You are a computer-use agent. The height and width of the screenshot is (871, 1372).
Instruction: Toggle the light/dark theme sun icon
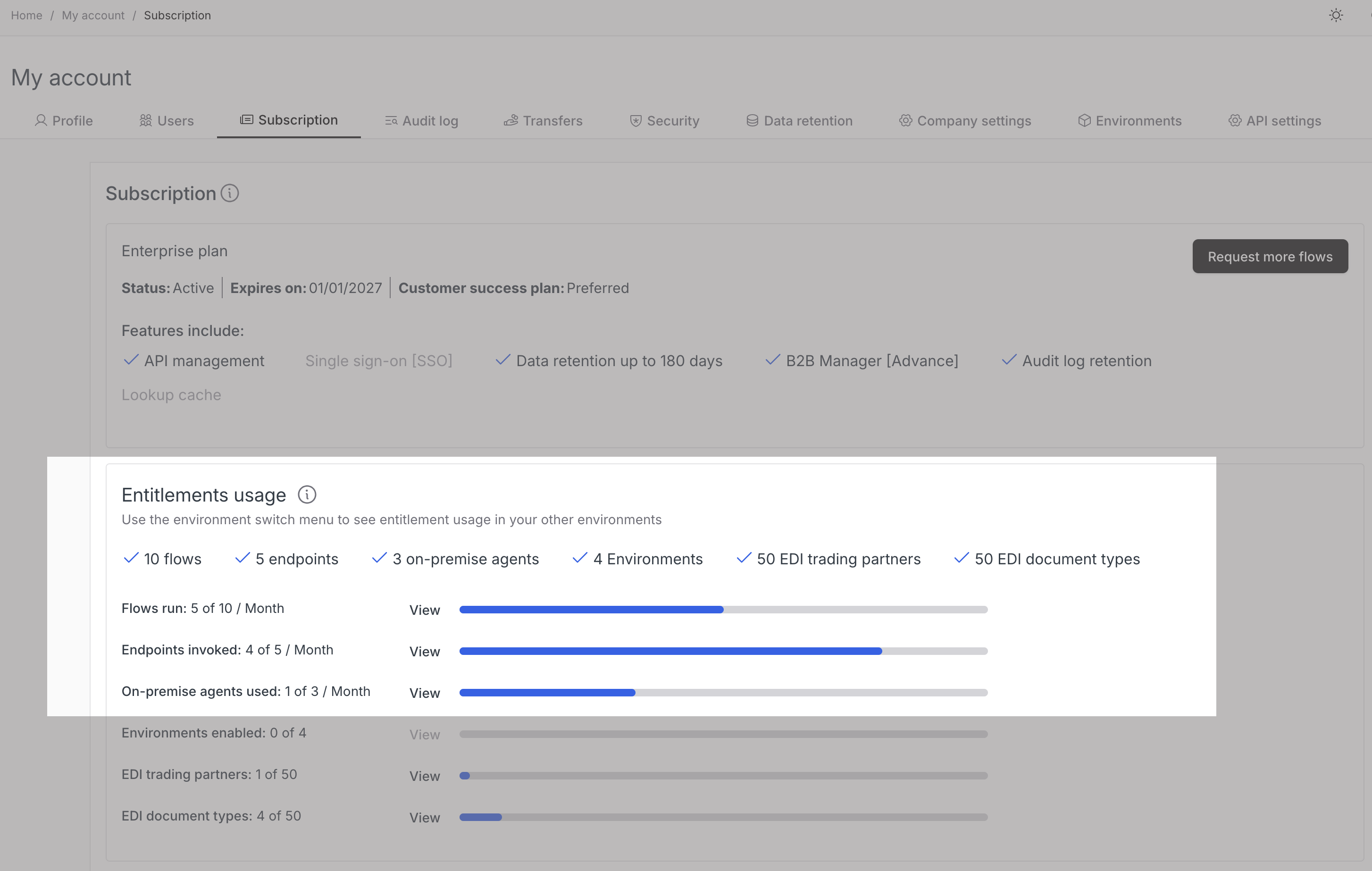coord(1336,16)
